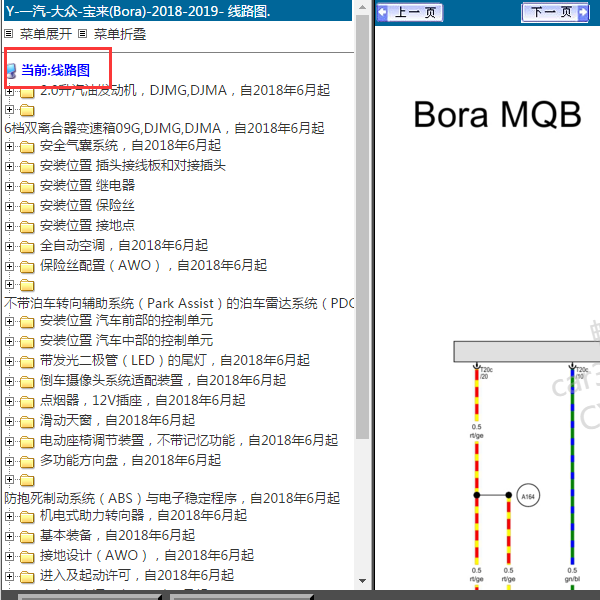This screenshot has width=600, height=600.
Task: Go to next page with 下一页 button
Action: click(555, 13)
